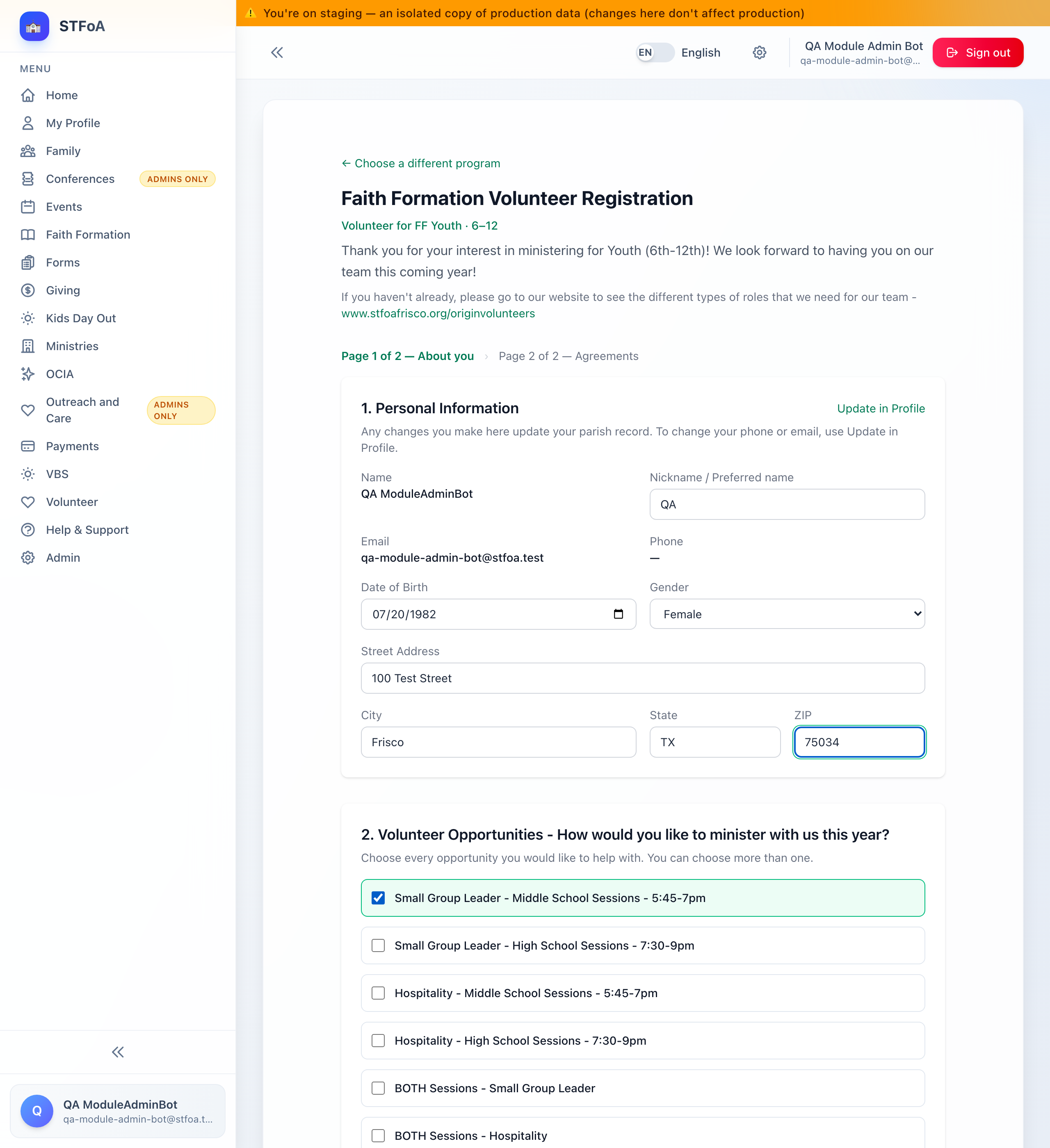This screenshot has width=1050, height=1148.
Task: Check Hospitality Middle School Sessions 5:45-7pm
Action: (x=378, y=993)
